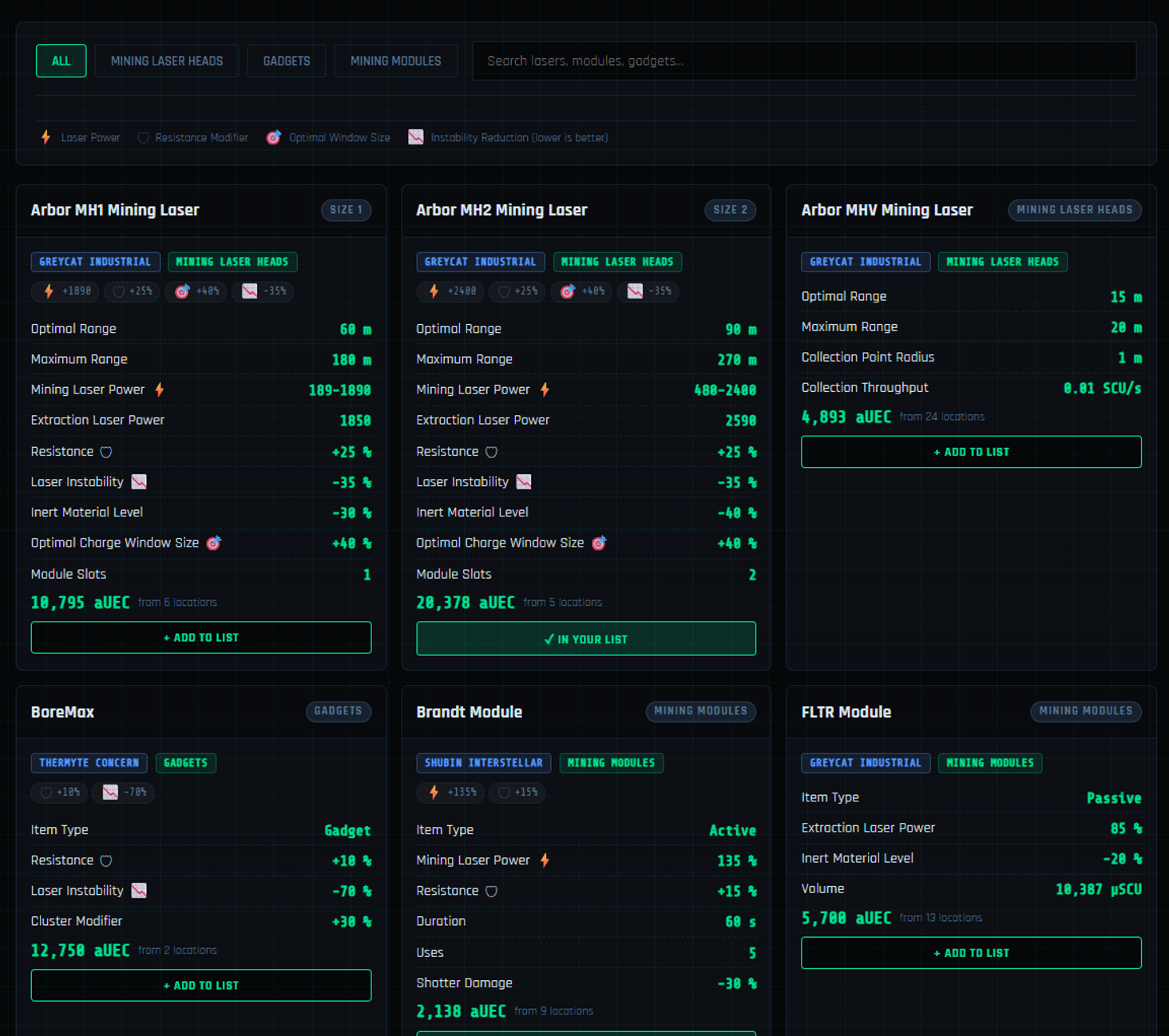Click Thermyte Concern tag on BoreMax
Screen dimensions: 1169x1036
pos(89,763)
